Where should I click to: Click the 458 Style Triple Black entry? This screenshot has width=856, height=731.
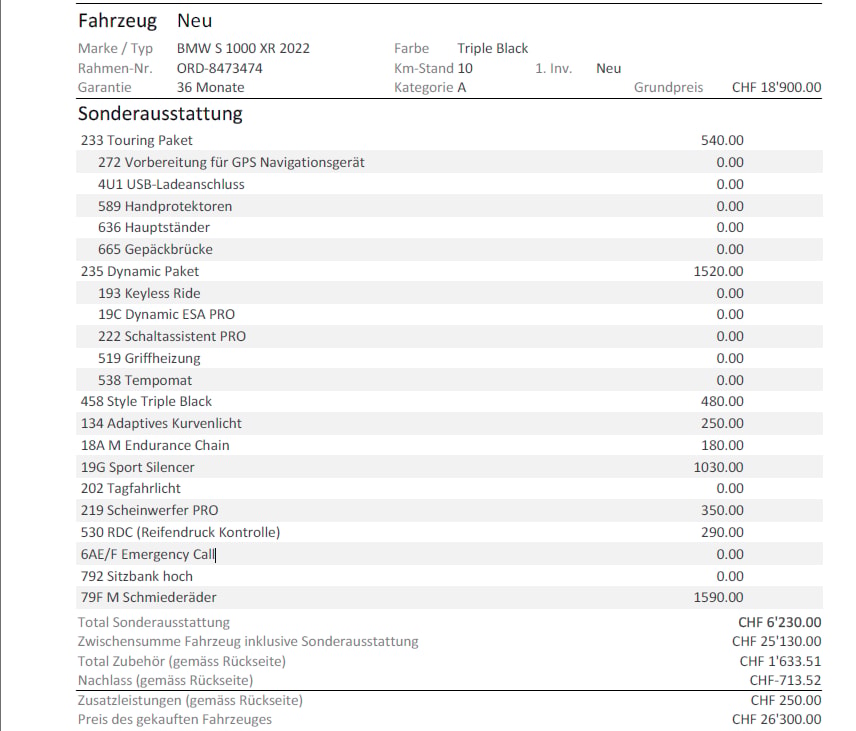[449, 401]
